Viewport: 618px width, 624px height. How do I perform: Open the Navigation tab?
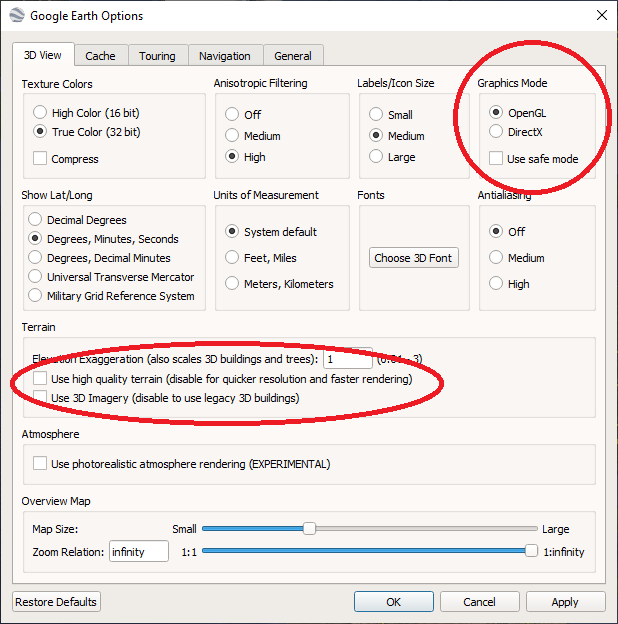pos(225,55)
